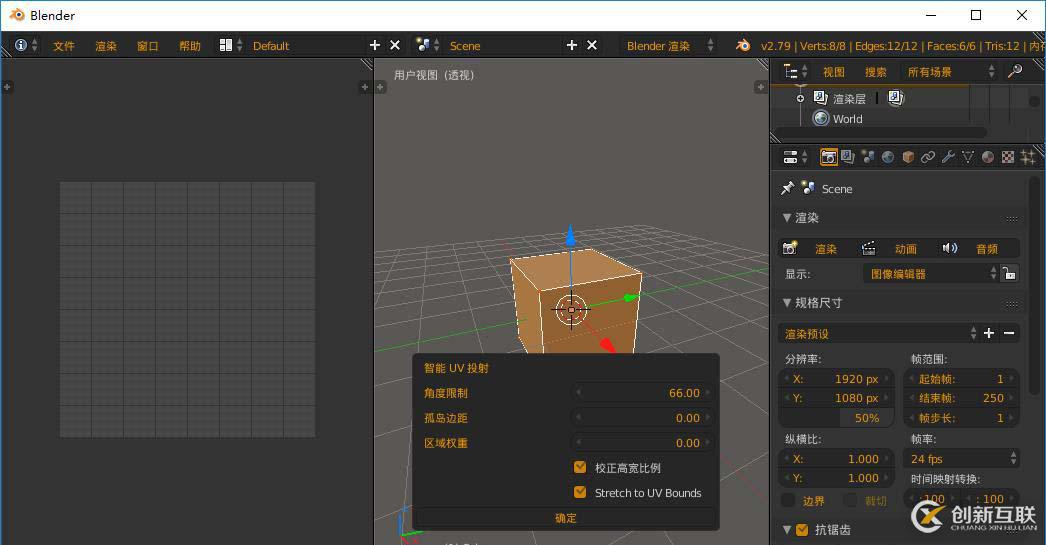Click the 角度限制 value field
The width and height of the screenshot is (1046, 545).
643,393
